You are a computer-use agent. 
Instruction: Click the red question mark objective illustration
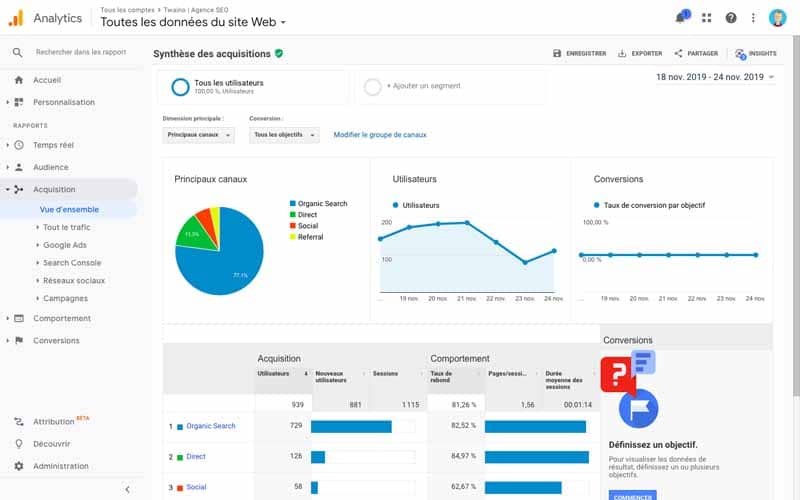(x=616, y=375)
